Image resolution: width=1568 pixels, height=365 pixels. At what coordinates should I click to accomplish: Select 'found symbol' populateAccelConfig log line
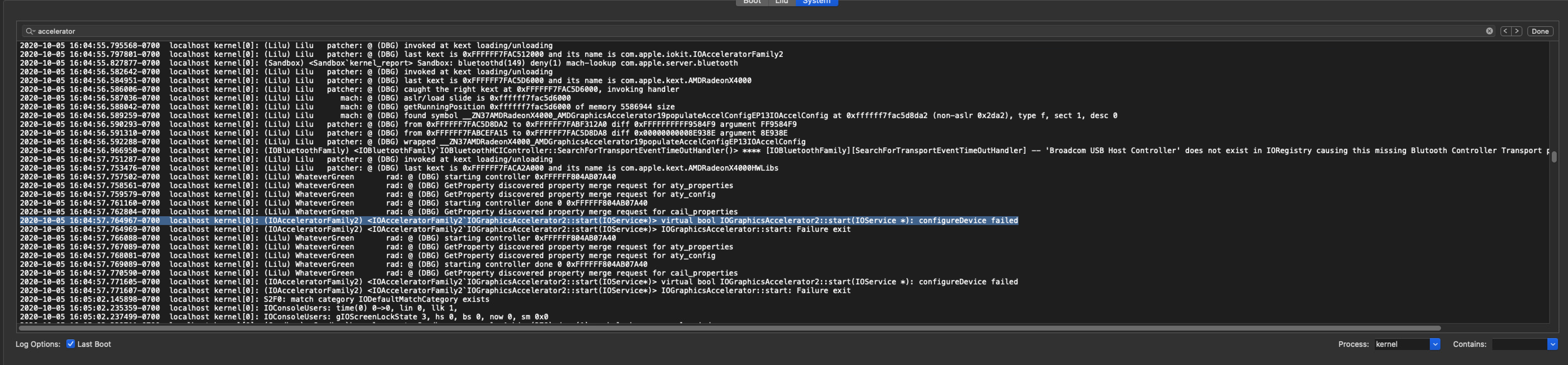569,116
